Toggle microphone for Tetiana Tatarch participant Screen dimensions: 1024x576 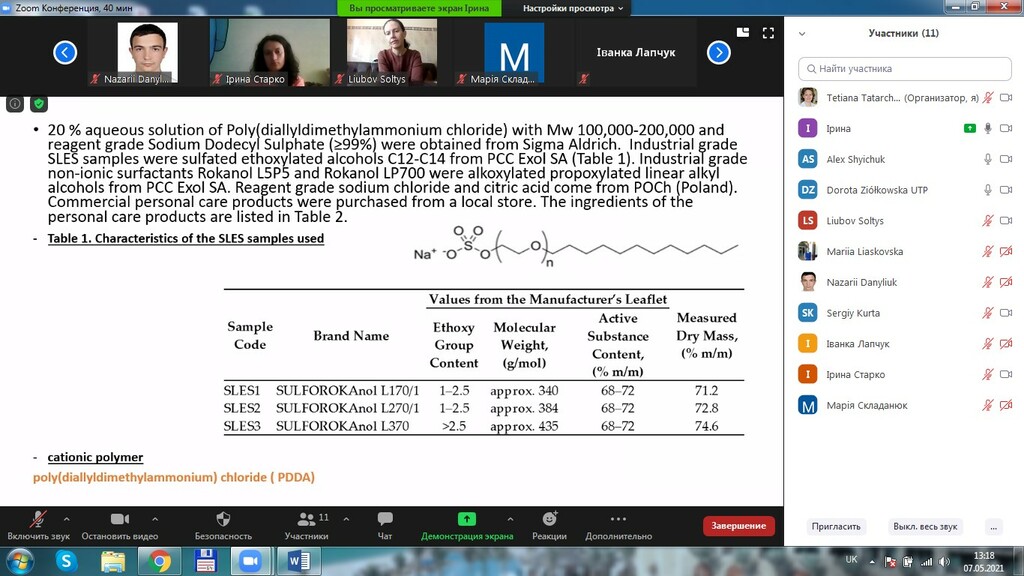click(988, 98)
